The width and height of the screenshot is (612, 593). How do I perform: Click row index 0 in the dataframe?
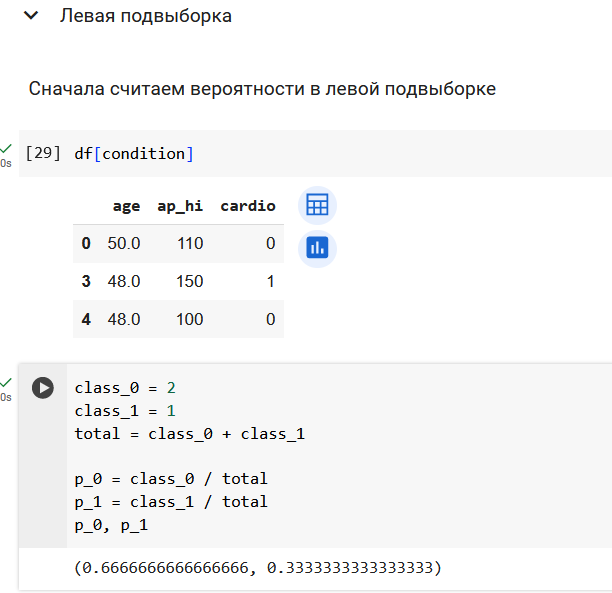[x=86, y=243]
